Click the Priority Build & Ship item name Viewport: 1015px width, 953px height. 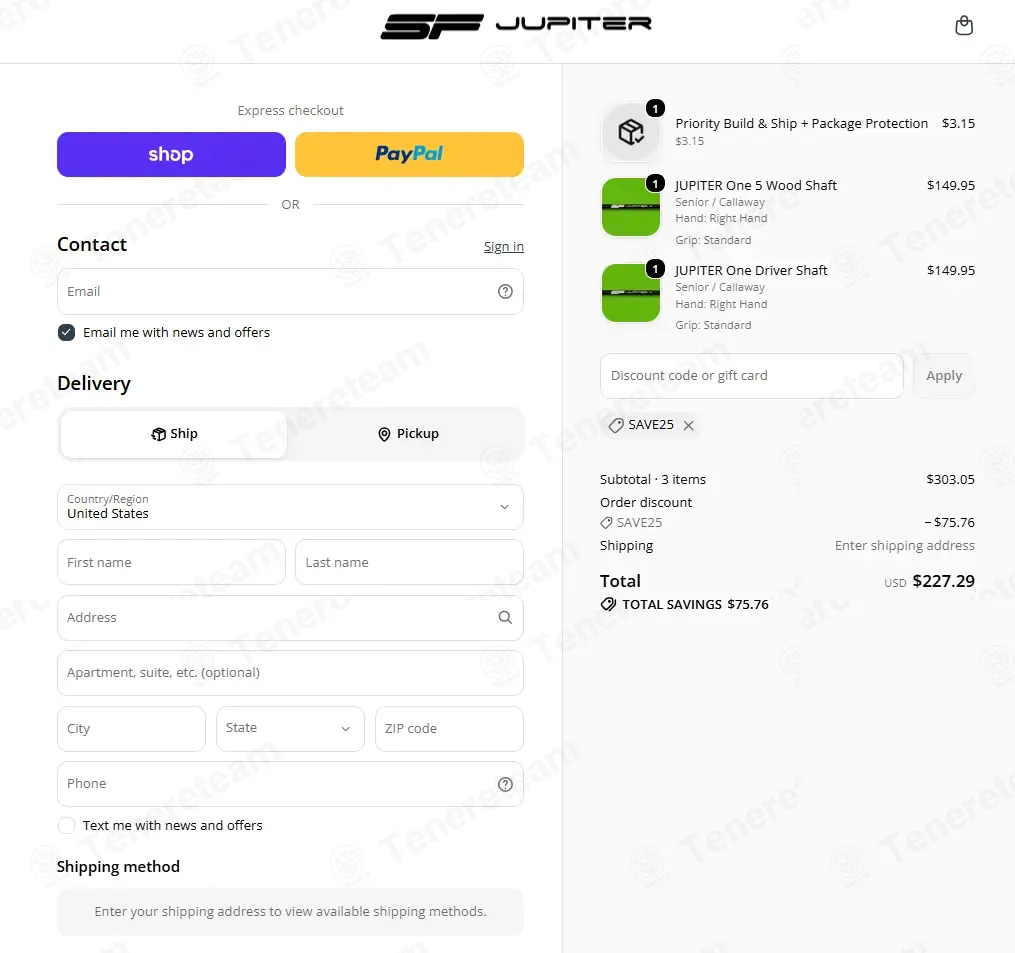[801, 124]
